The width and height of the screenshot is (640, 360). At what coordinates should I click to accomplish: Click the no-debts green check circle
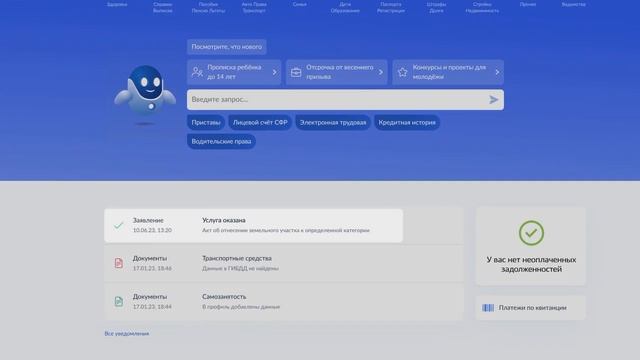[x=531, y=233]
